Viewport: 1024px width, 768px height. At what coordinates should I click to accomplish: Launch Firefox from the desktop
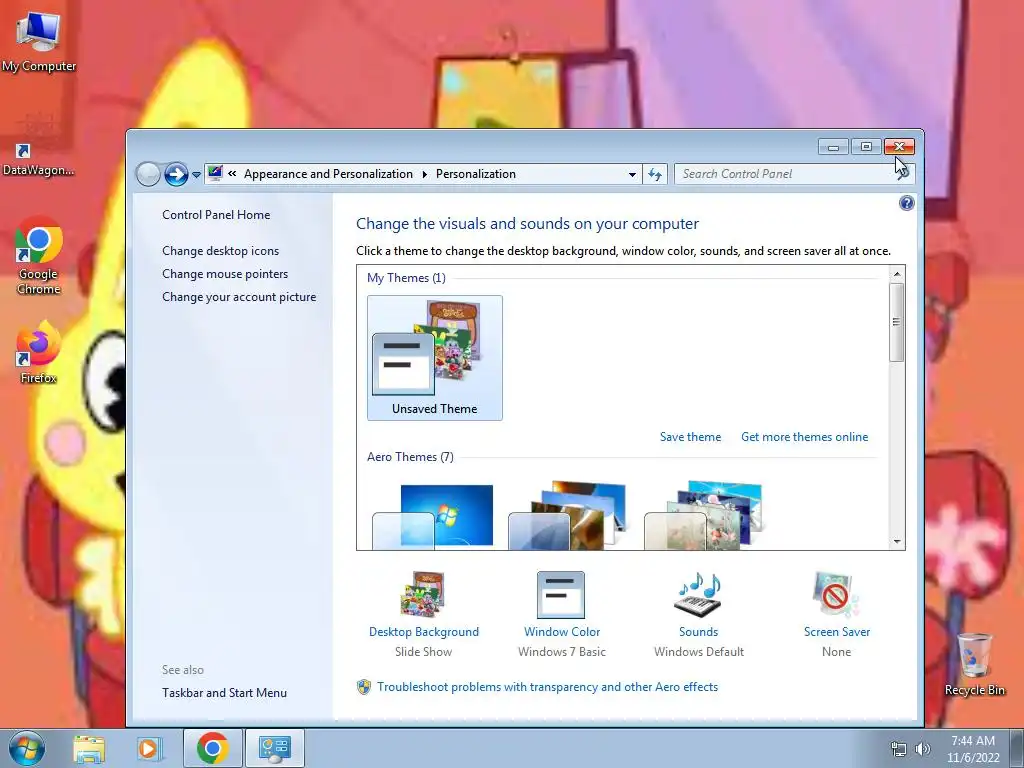click(x=39, y=352)
